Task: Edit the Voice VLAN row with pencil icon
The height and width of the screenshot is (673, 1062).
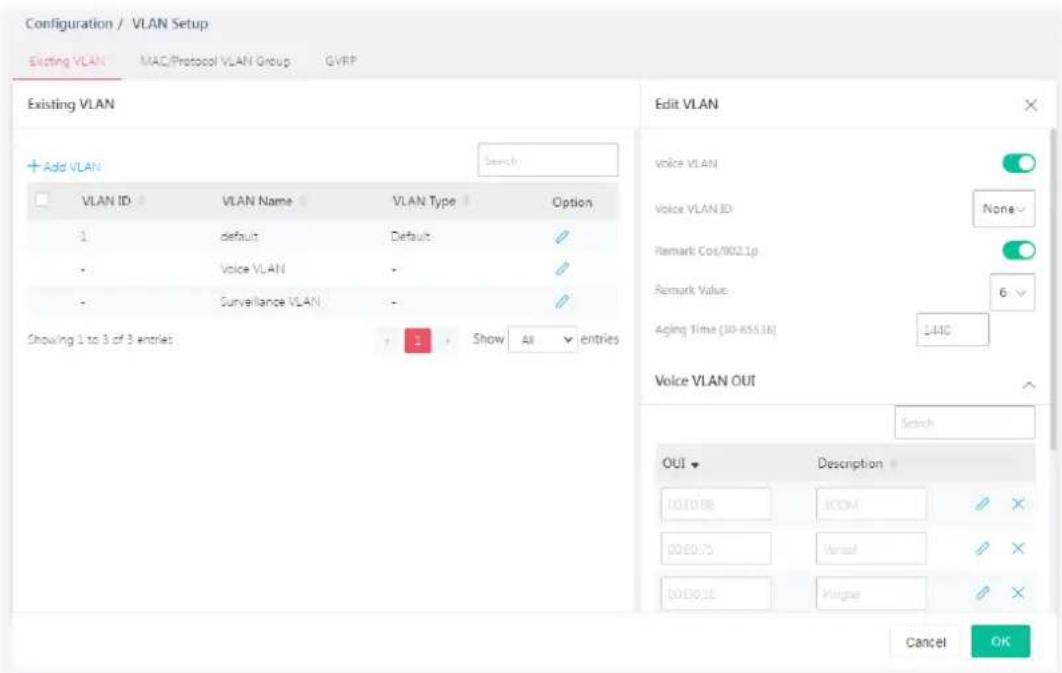Action: coord(561,269)
